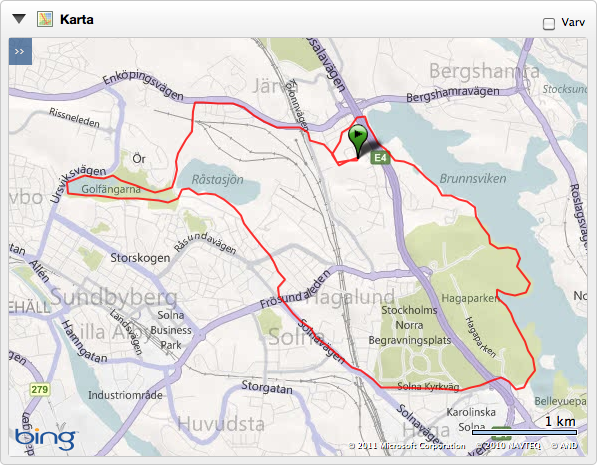Enable the Varv checkbox
The height and width of the screenshot is (466, 597).
[549, 24]
